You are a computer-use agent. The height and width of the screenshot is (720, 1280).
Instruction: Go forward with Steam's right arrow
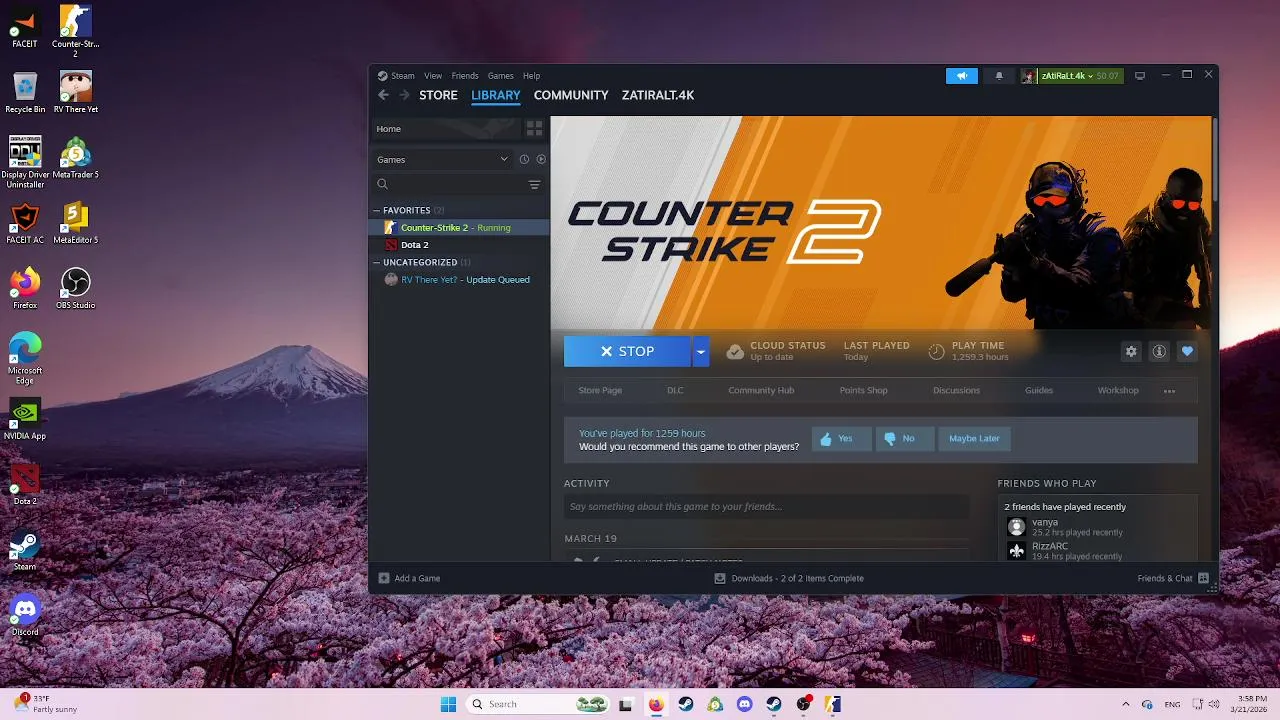coord(404,95)
